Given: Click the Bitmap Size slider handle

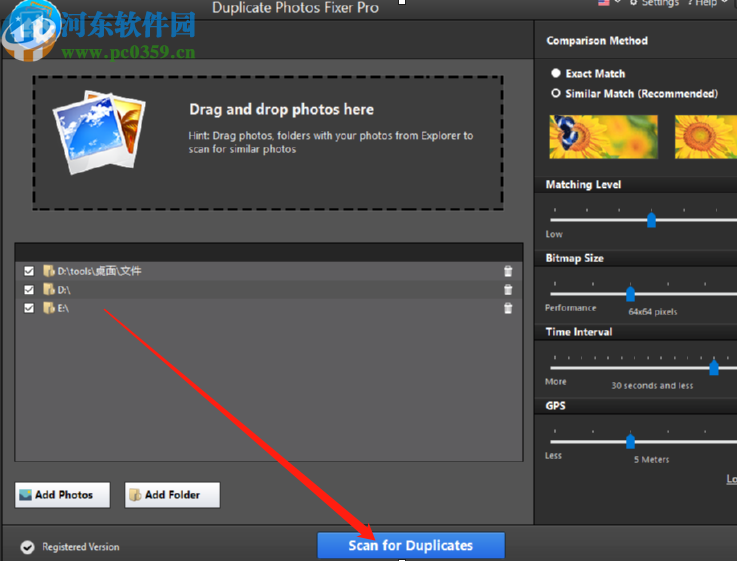Looking at the screenshot, I should tap(630, 294).
